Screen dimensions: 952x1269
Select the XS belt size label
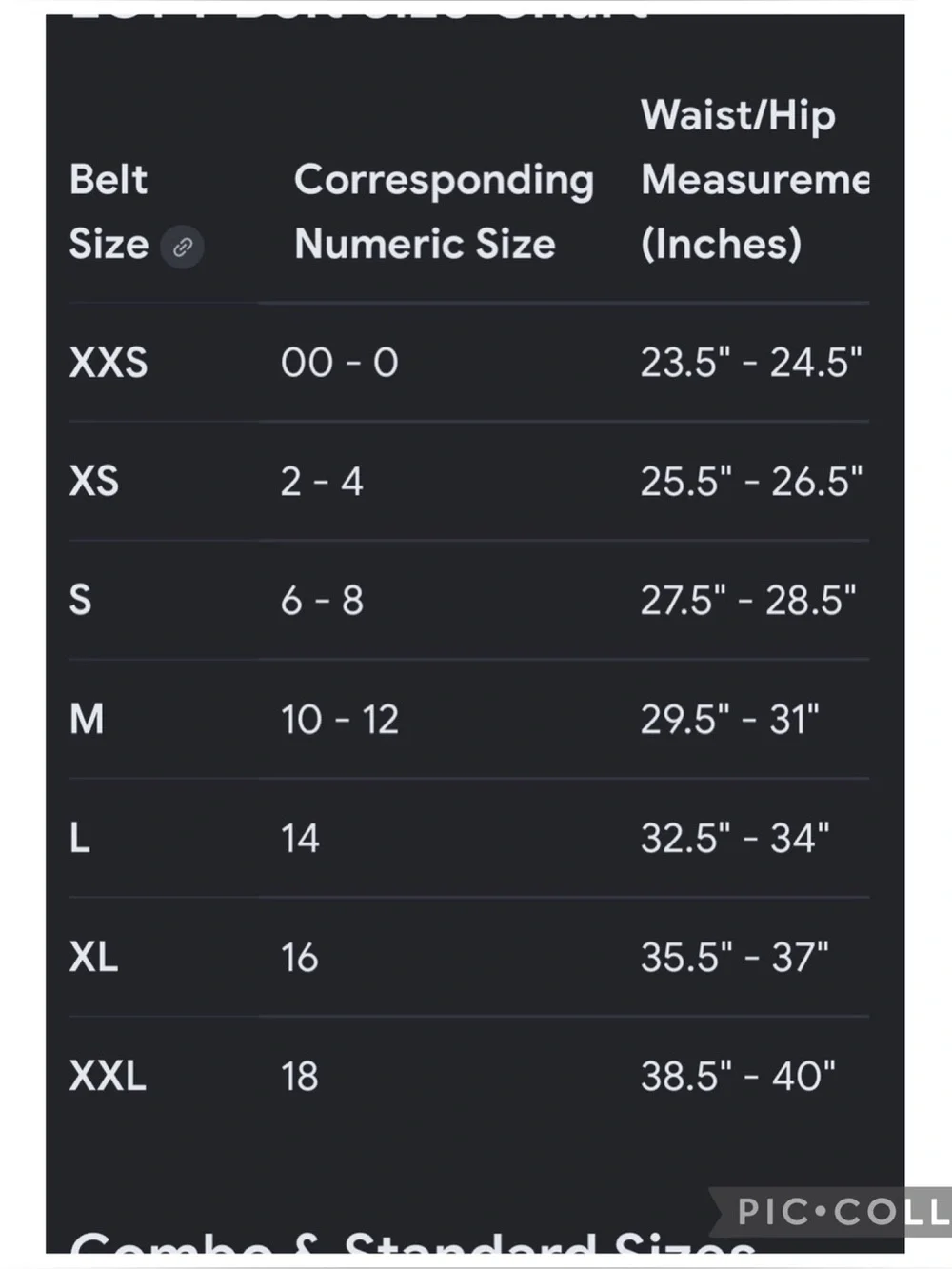click(94, 482)
